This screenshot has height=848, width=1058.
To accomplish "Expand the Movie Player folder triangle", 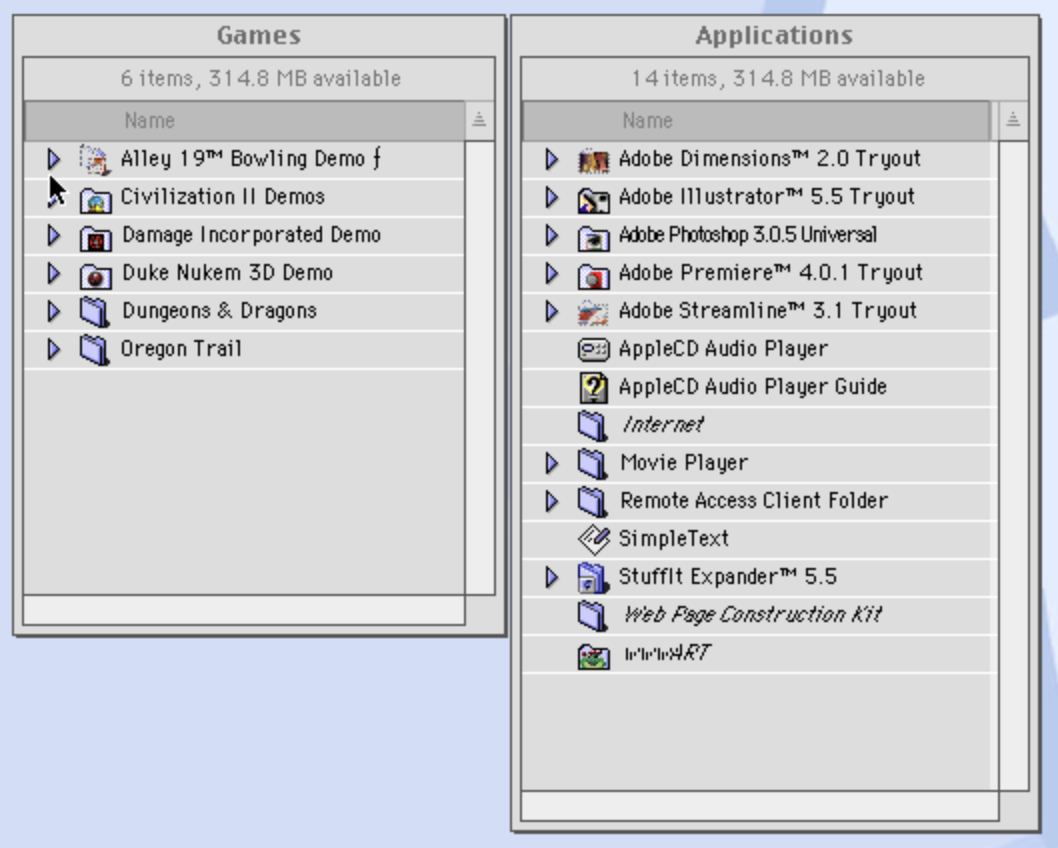I will (552, 463).
